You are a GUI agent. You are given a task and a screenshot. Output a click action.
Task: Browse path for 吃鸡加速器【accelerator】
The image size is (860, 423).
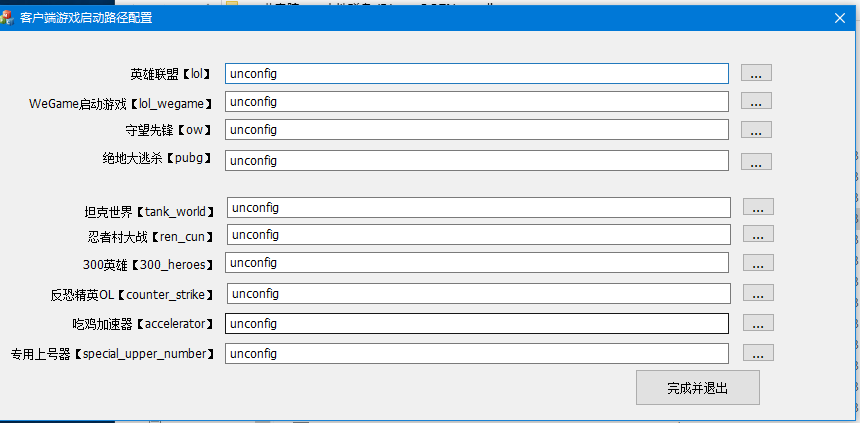click(758, 323)
